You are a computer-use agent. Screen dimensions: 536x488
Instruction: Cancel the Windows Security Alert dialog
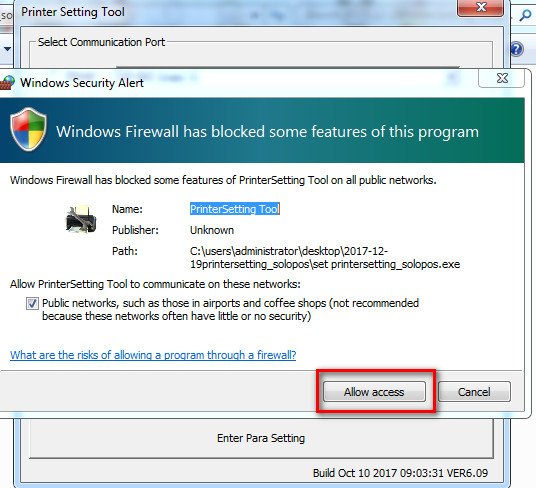point(474,392)
